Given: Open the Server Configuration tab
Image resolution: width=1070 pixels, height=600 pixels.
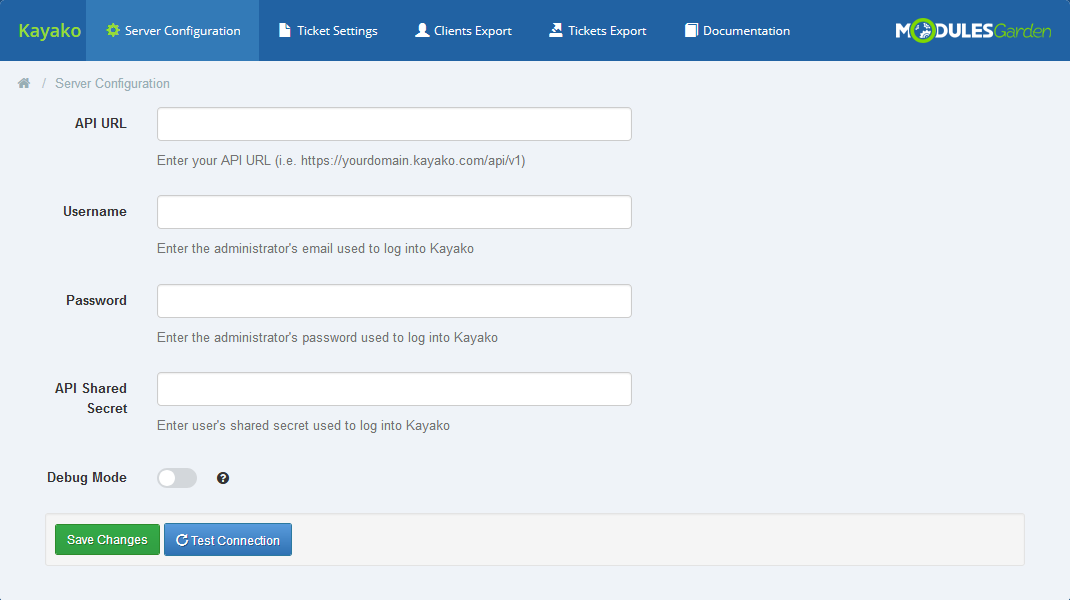Looking at the screenshot, I should (x=173, y=31).
